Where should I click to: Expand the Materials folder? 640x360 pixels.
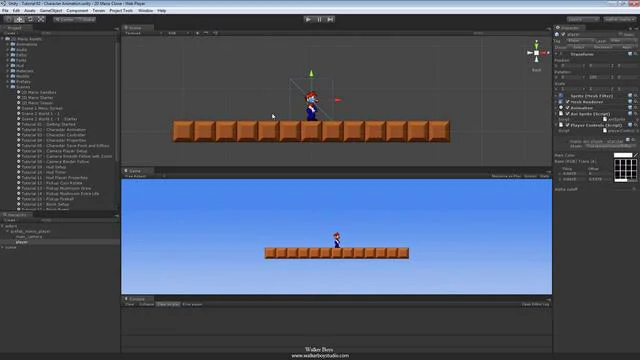pos(8,71)
